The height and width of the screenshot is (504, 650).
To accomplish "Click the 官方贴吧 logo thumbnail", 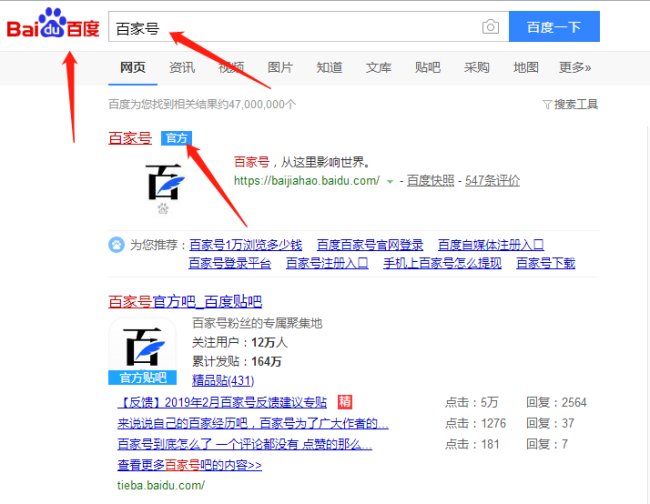I will coord(142,351).
